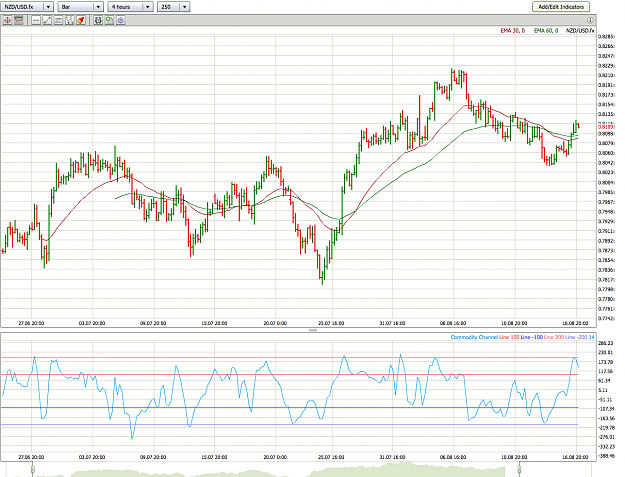
Task: Click the -388.46 CCI axis value
Action: (x=606, y=456)
